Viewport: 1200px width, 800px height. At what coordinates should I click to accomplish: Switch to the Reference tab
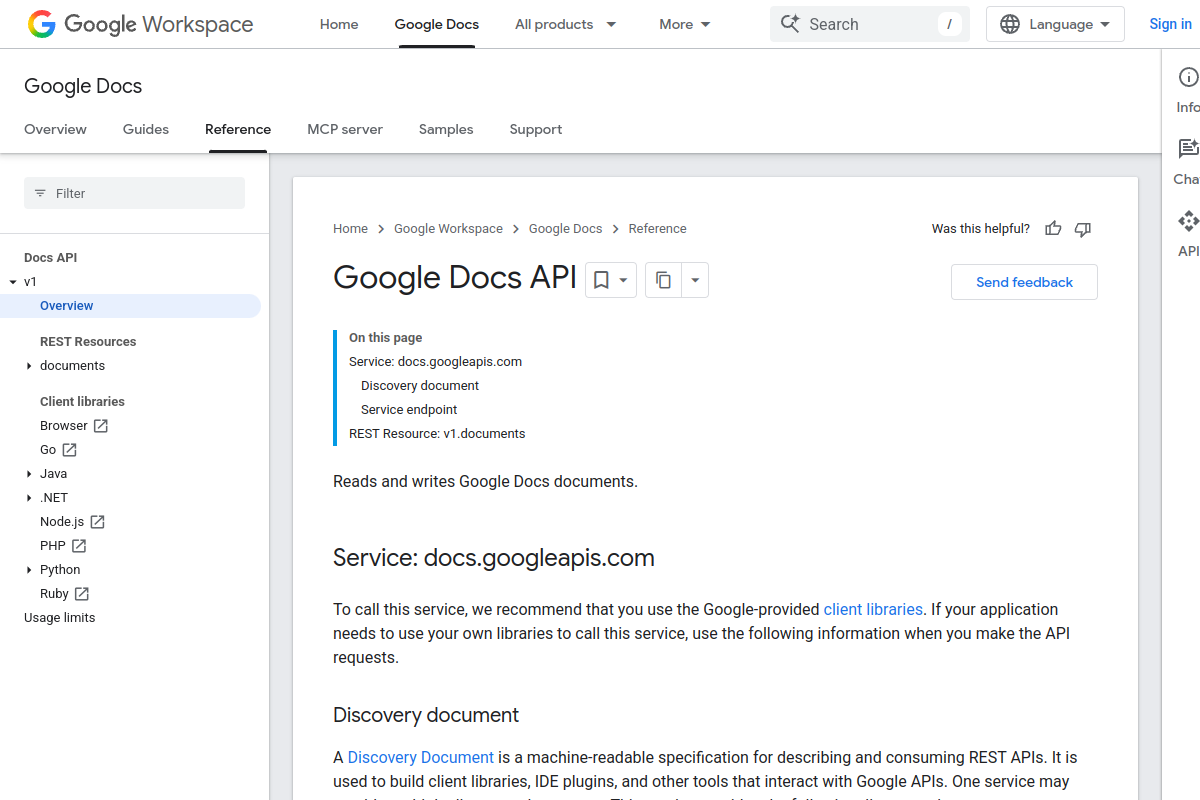[238, 129]
